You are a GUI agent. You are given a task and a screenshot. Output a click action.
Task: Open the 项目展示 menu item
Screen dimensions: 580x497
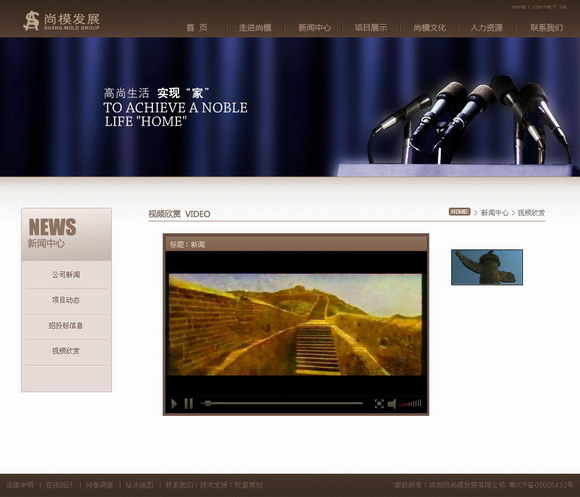coord(371,28)
